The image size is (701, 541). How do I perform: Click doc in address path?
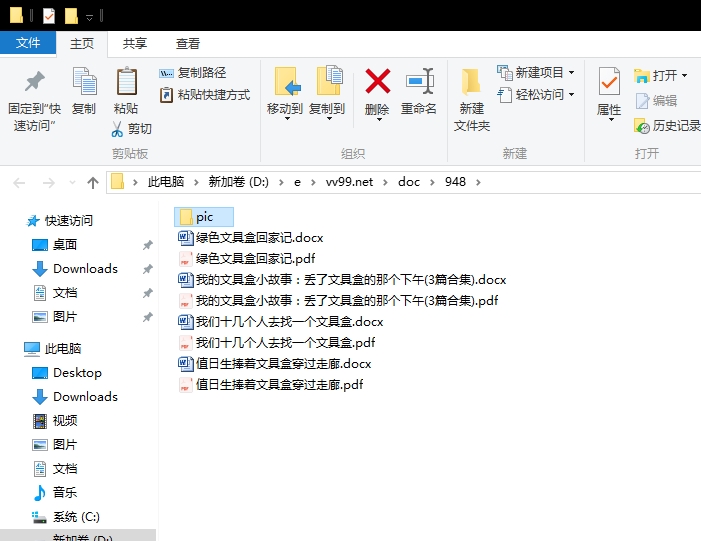click(x=409, y=182)
